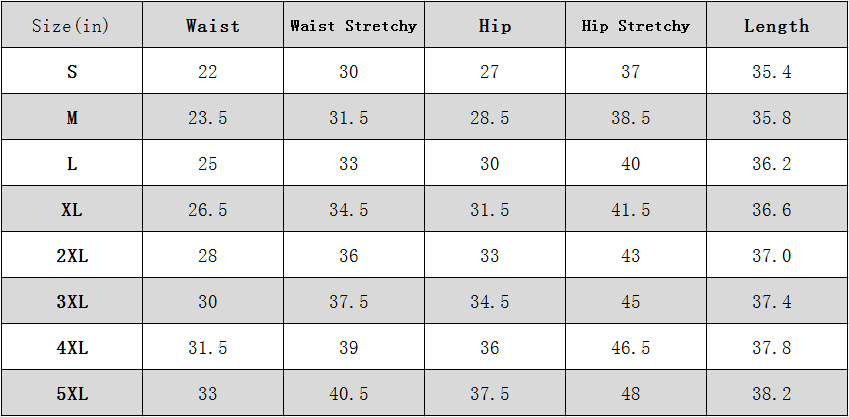Select the "5XL" size row label
849x417 pixels.
click(72, 394)
